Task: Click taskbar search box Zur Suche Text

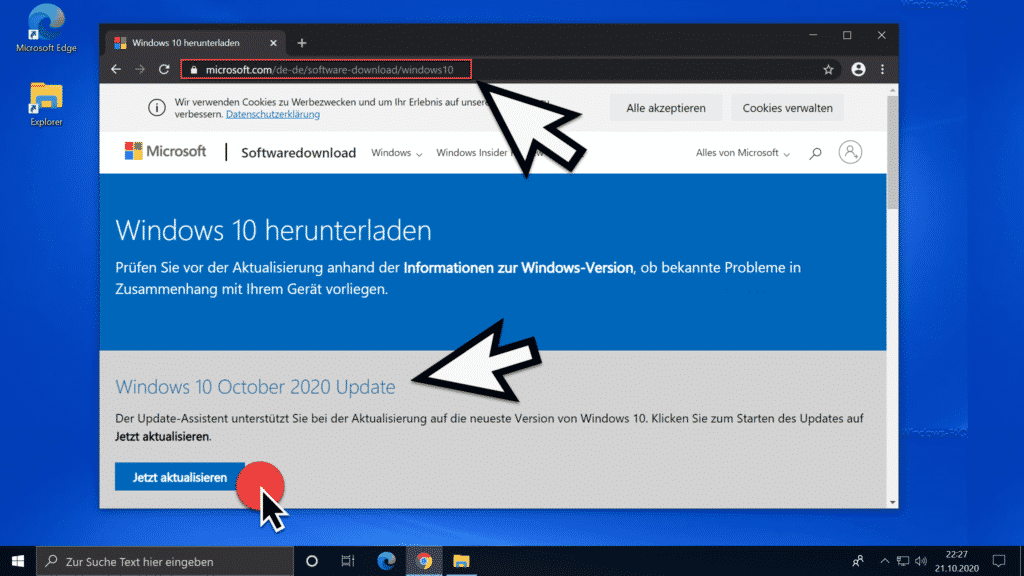Action: pyautogui.click(x=165, y=561)
